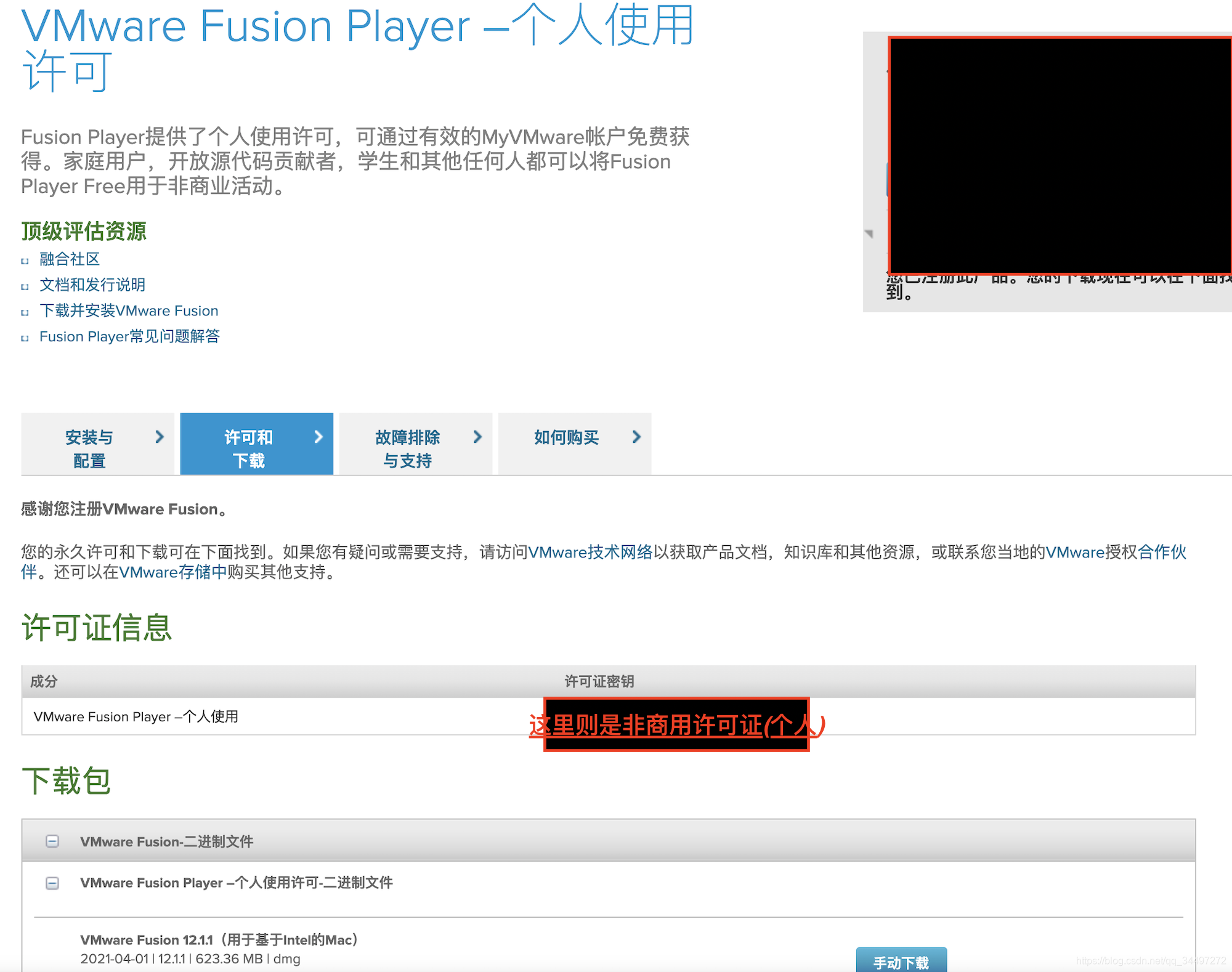The height and width of the screenshot is (972, 1232).
Task: Click the 合作伙伴 link
Action: point(1161,553)
